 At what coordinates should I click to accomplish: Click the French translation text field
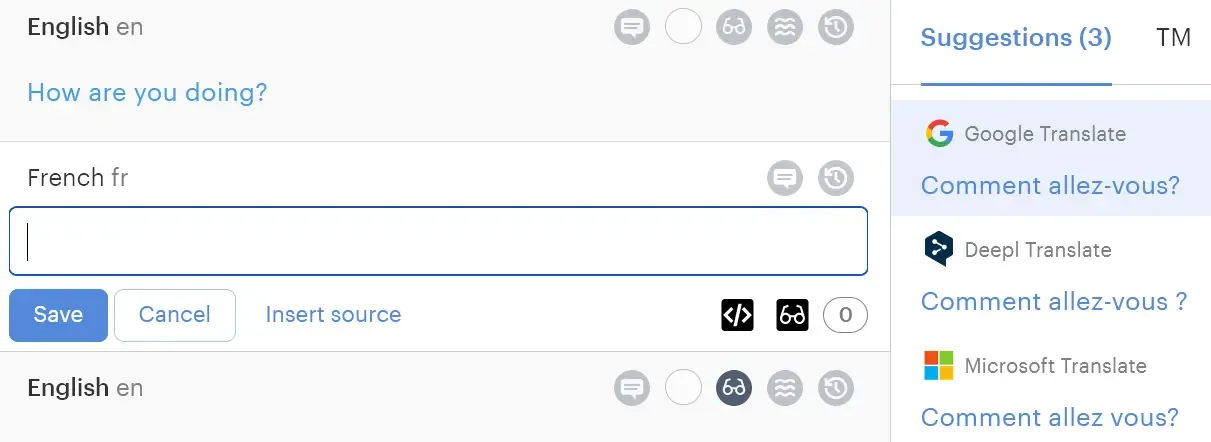click(438, 241)
